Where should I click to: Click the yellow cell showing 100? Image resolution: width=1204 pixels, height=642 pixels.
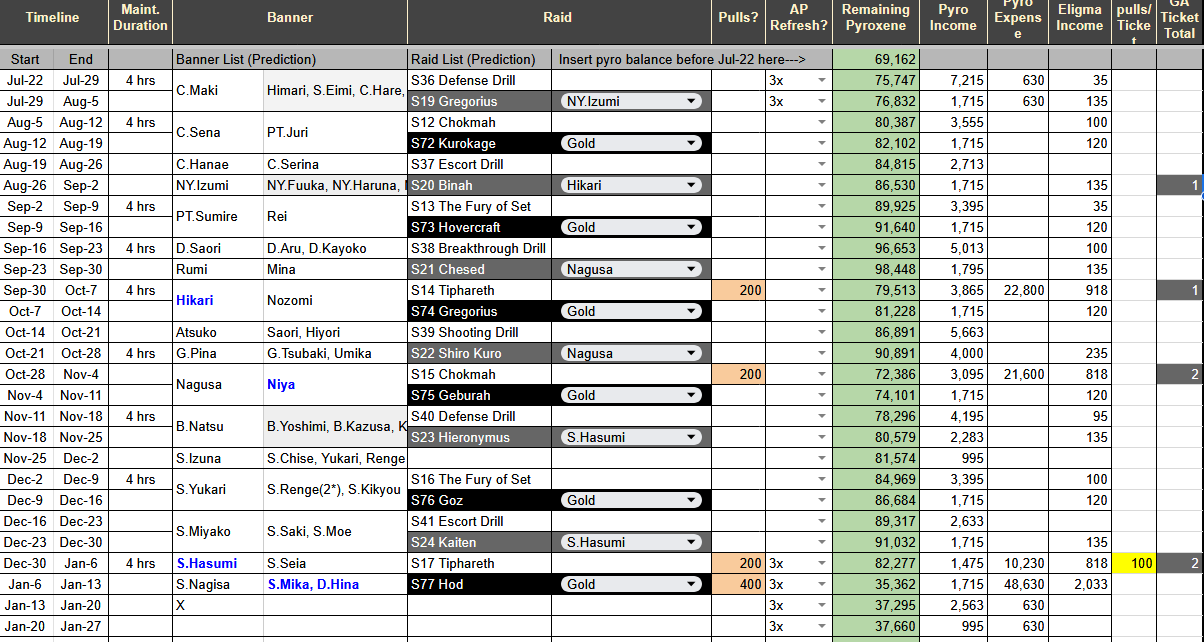1134,563
